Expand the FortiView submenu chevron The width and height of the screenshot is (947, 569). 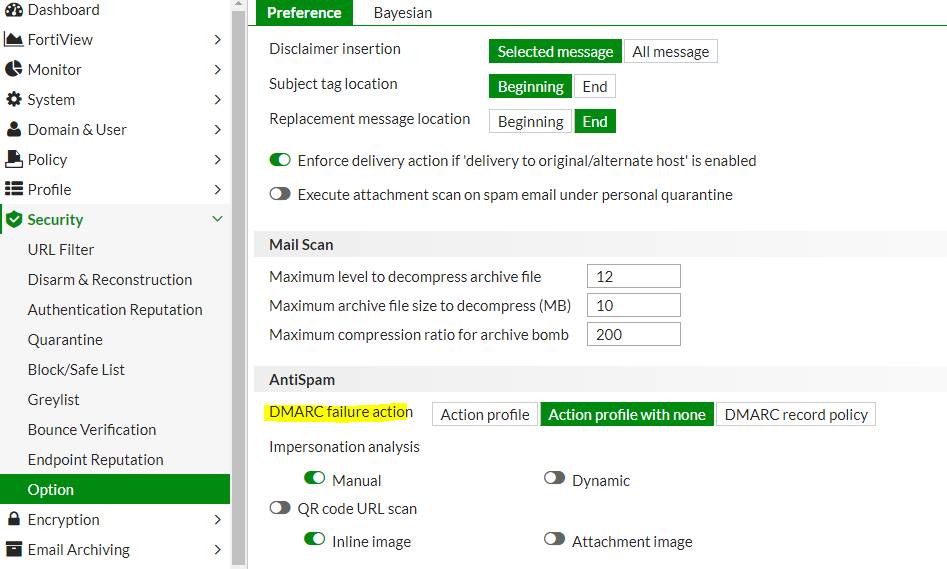(218, 40)
